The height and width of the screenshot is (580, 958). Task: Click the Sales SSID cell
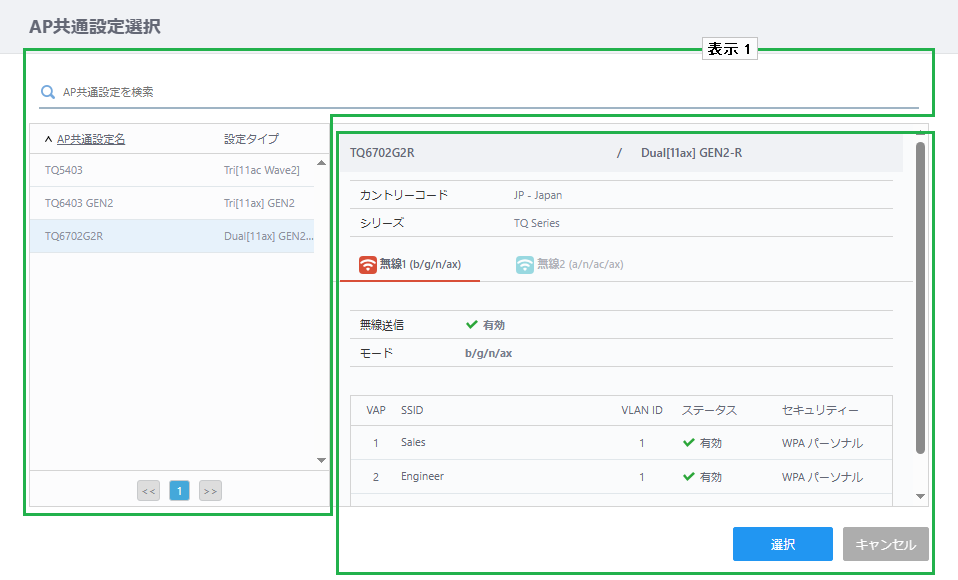[413, 442]
